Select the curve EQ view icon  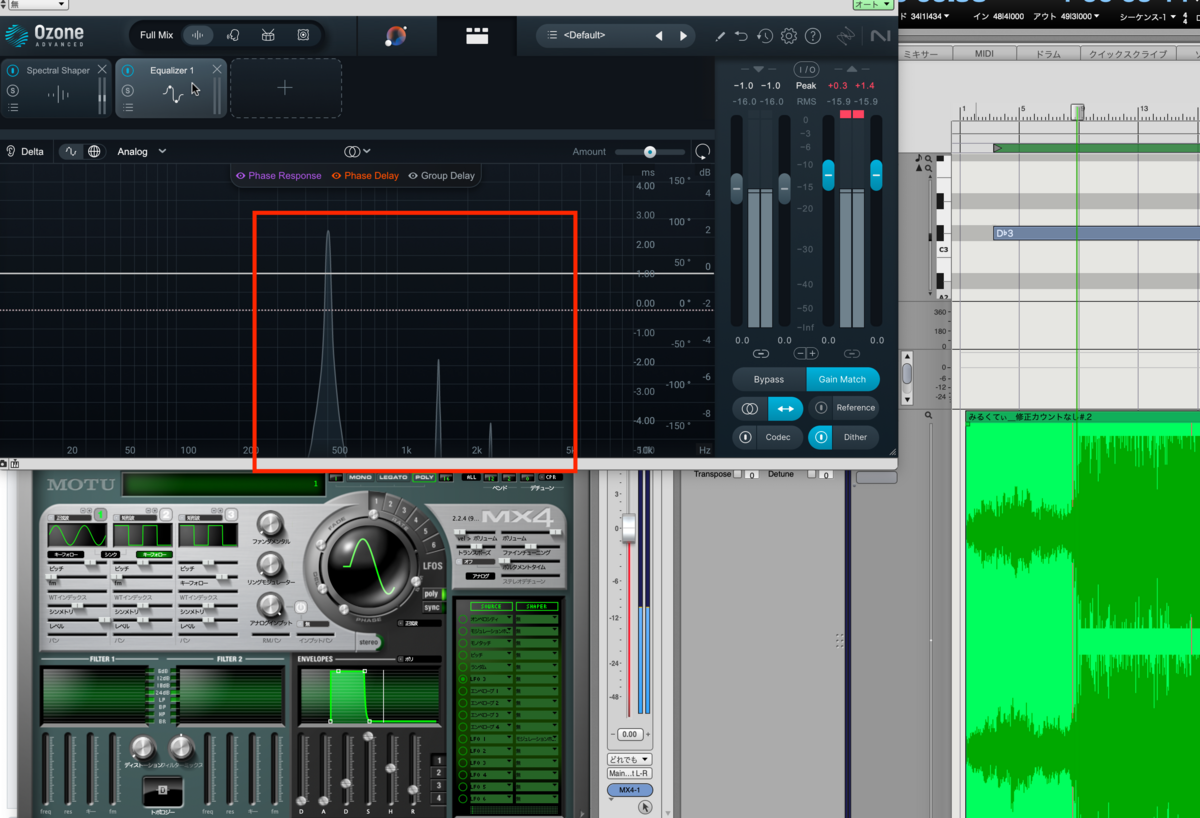pyautogui.click(x=71, y=152)
